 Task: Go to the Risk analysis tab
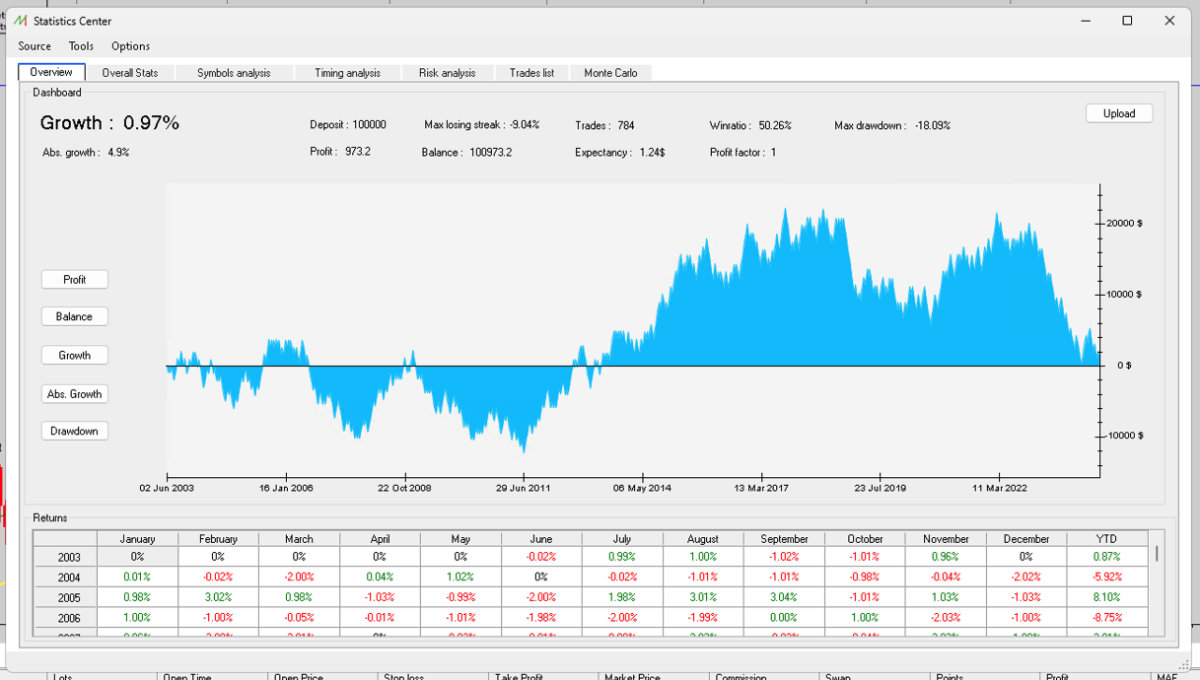pos(447,73)
